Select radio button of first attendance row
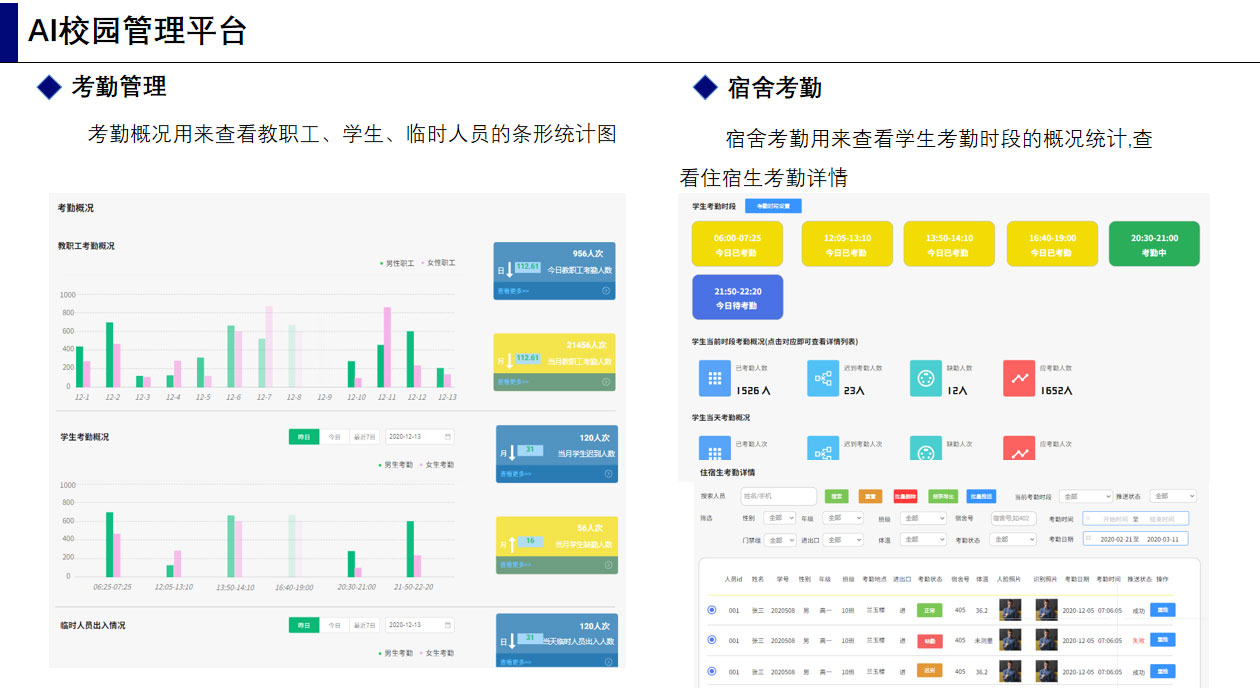1260x700 pixels. pos(712,610)
